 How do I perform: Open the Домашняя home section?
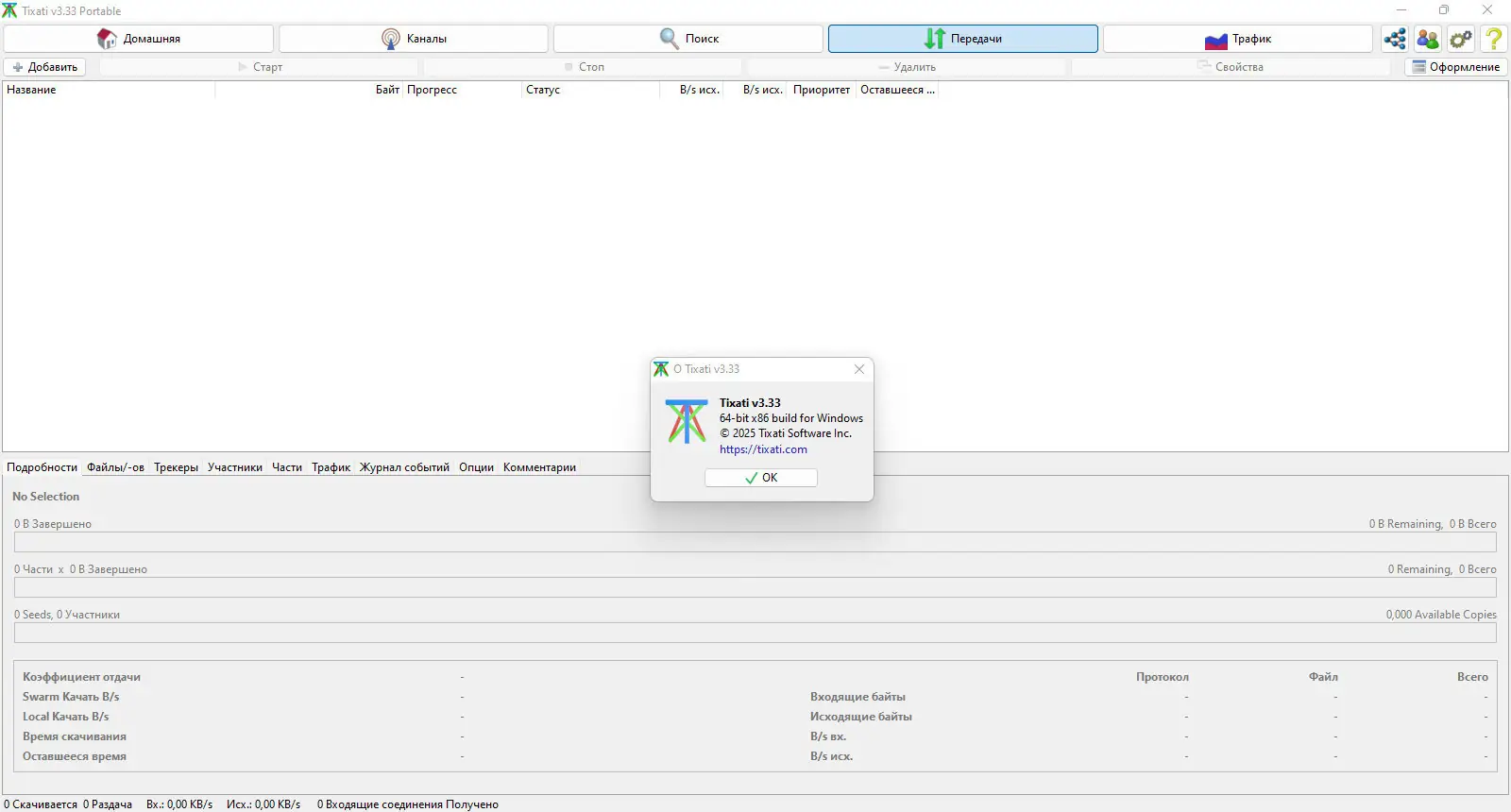[x=139, y=39]
